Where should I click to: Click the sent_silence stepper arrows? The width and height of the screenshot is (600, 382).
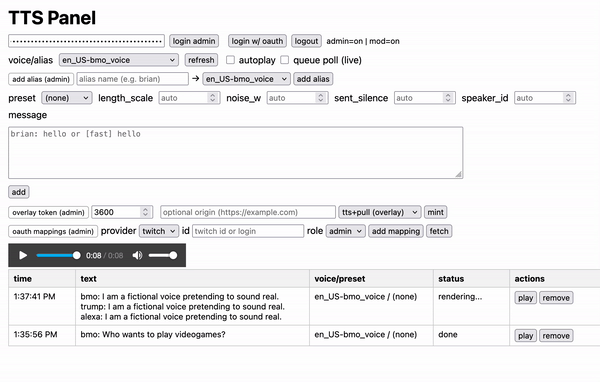[448, 98]
